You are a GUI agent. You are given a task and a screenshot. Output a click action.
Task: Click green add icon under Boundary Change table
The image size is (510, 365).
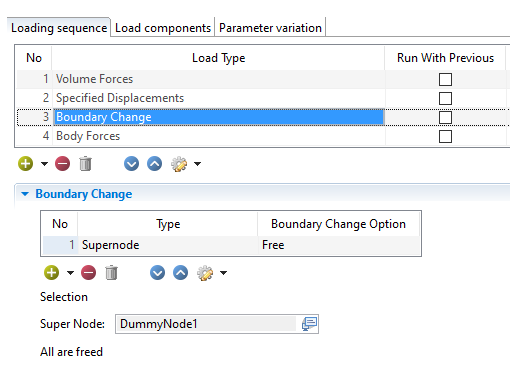click(51, 273)
